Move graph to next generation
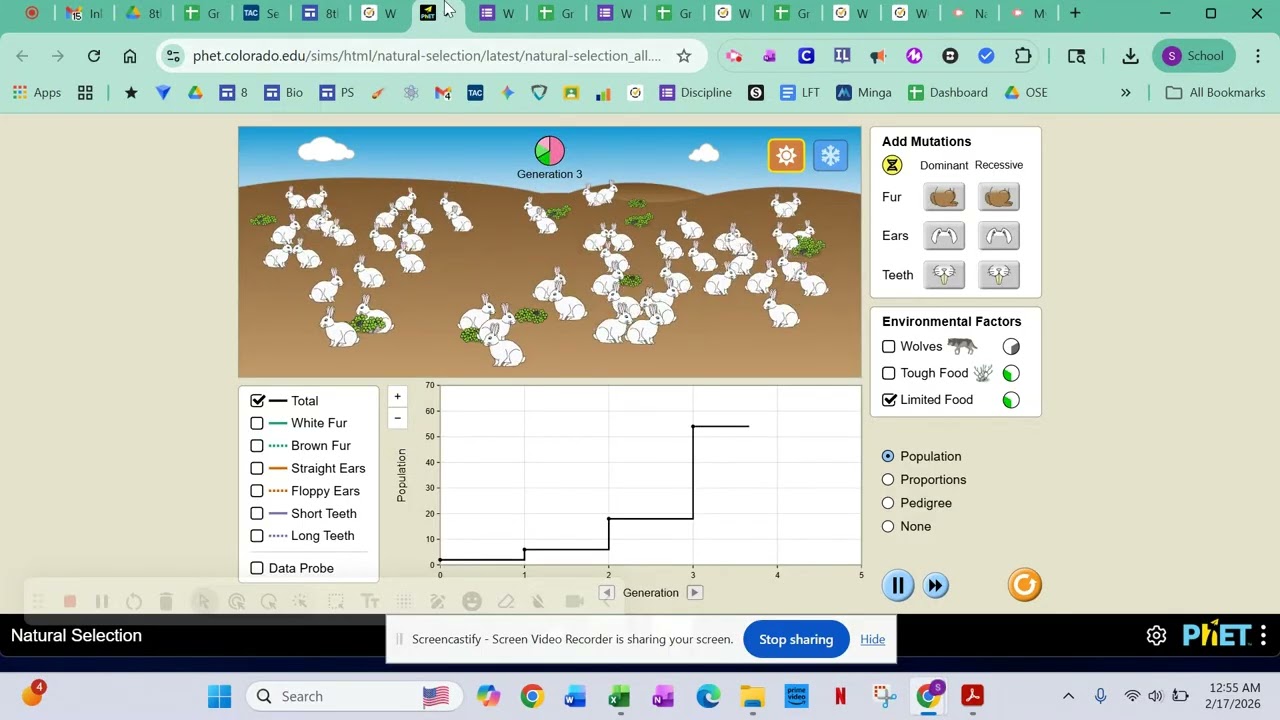The image size is (1280, 720). 695,593
